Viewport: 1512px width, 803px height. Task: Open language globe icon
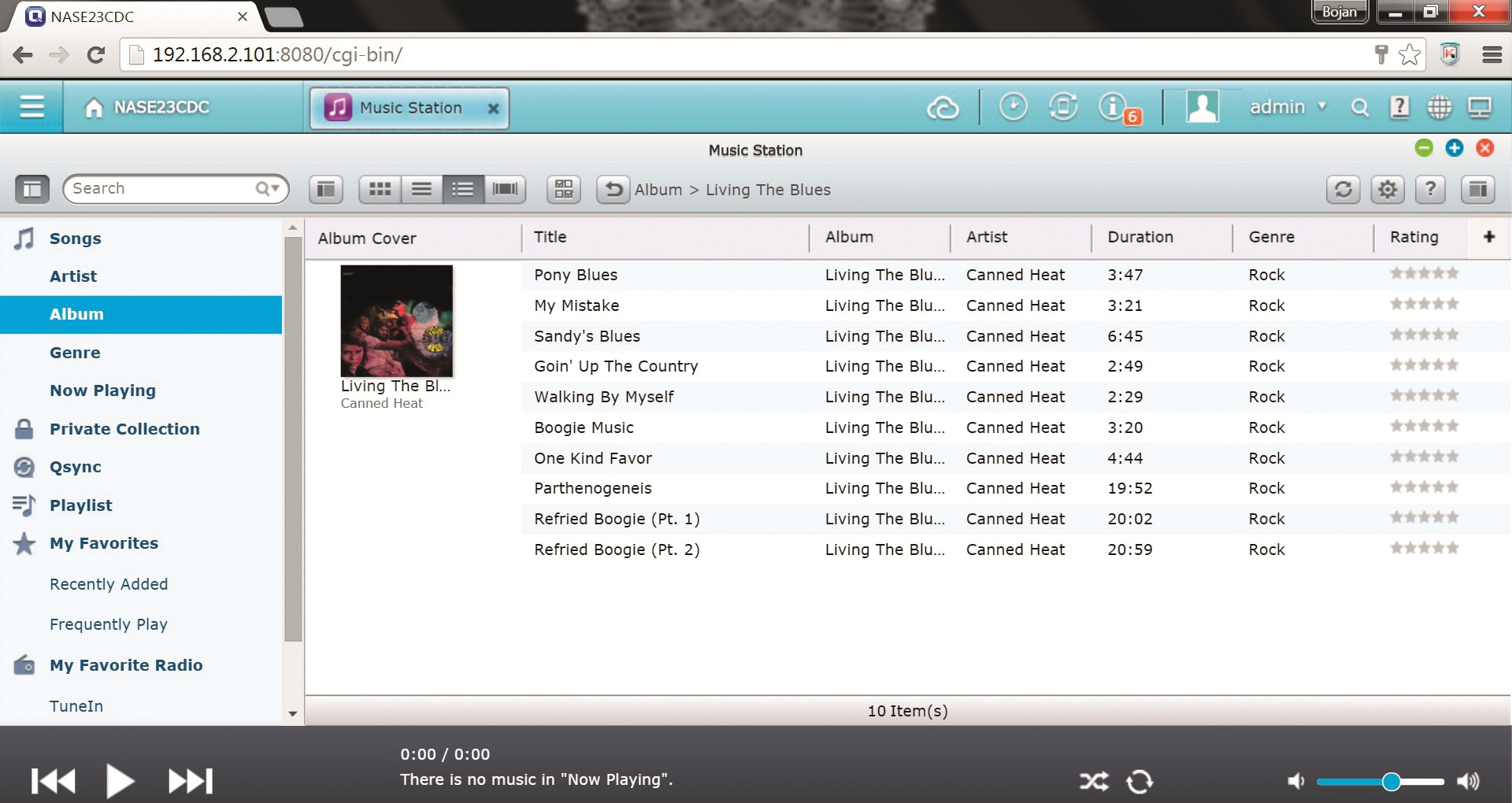click(x=1440, y=107)
